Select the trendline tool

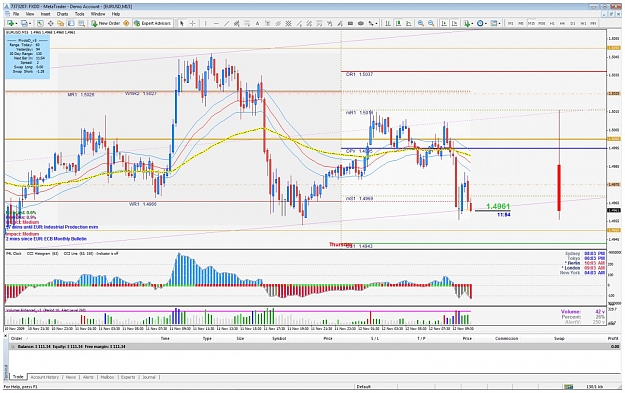tap(226, 23)
